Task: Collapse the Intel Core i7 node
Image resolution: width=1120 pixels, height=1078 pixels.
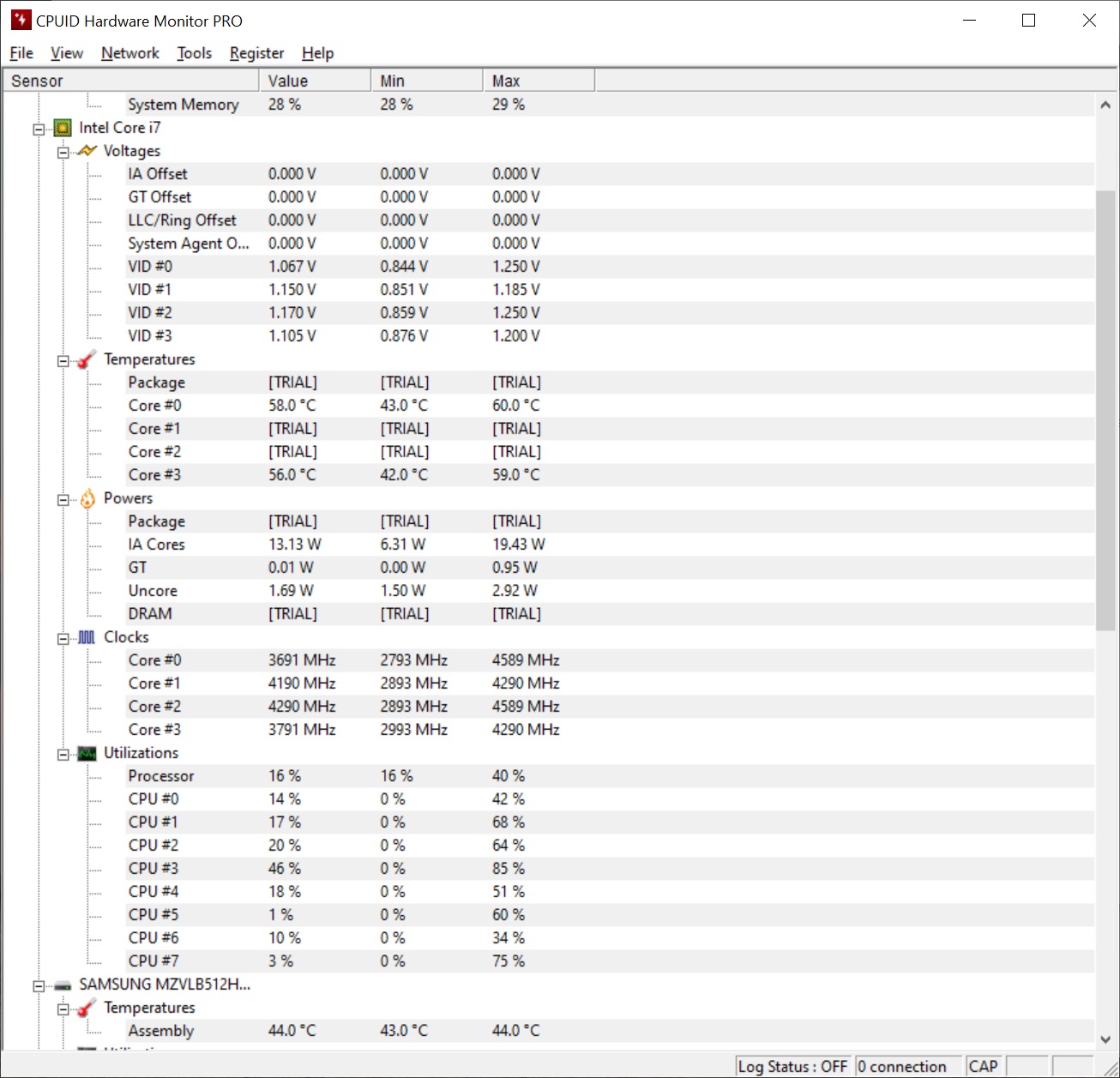Action: pos(39,129)
